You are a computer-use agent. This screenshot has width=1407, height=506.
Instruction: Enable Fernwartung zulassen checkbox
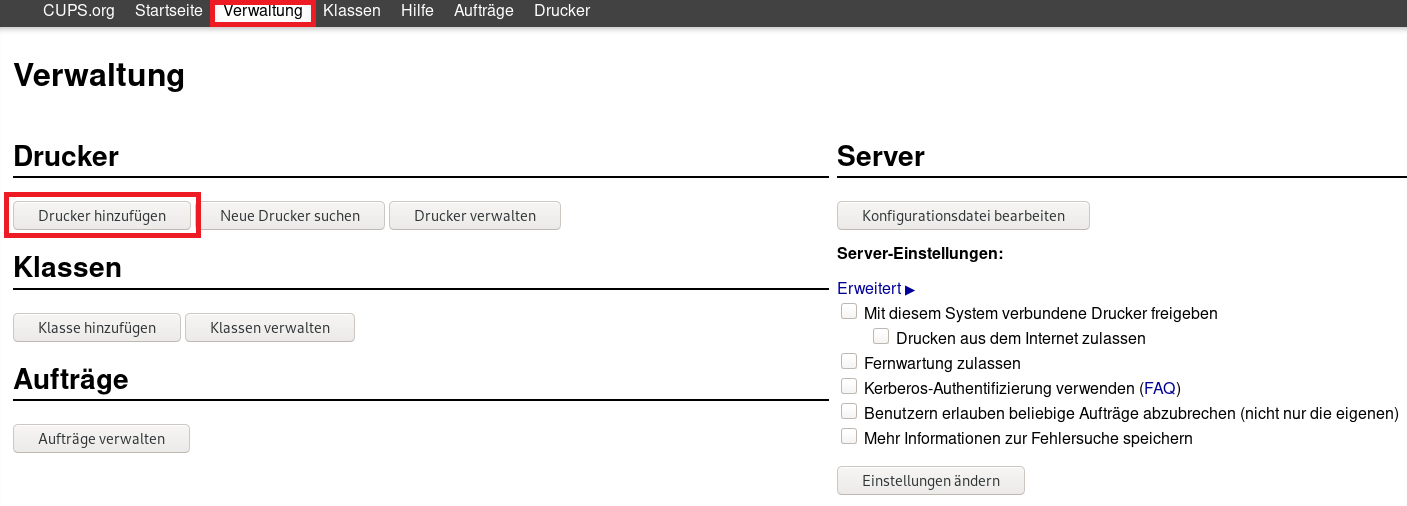(x=849, y=362)
